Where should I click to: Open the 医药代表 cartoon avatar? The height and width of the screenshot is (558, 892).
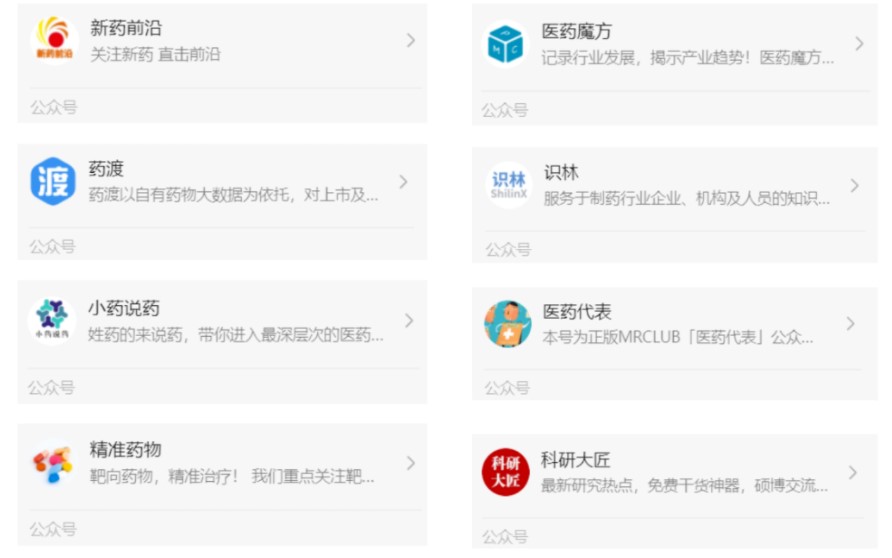coord(507,324)
